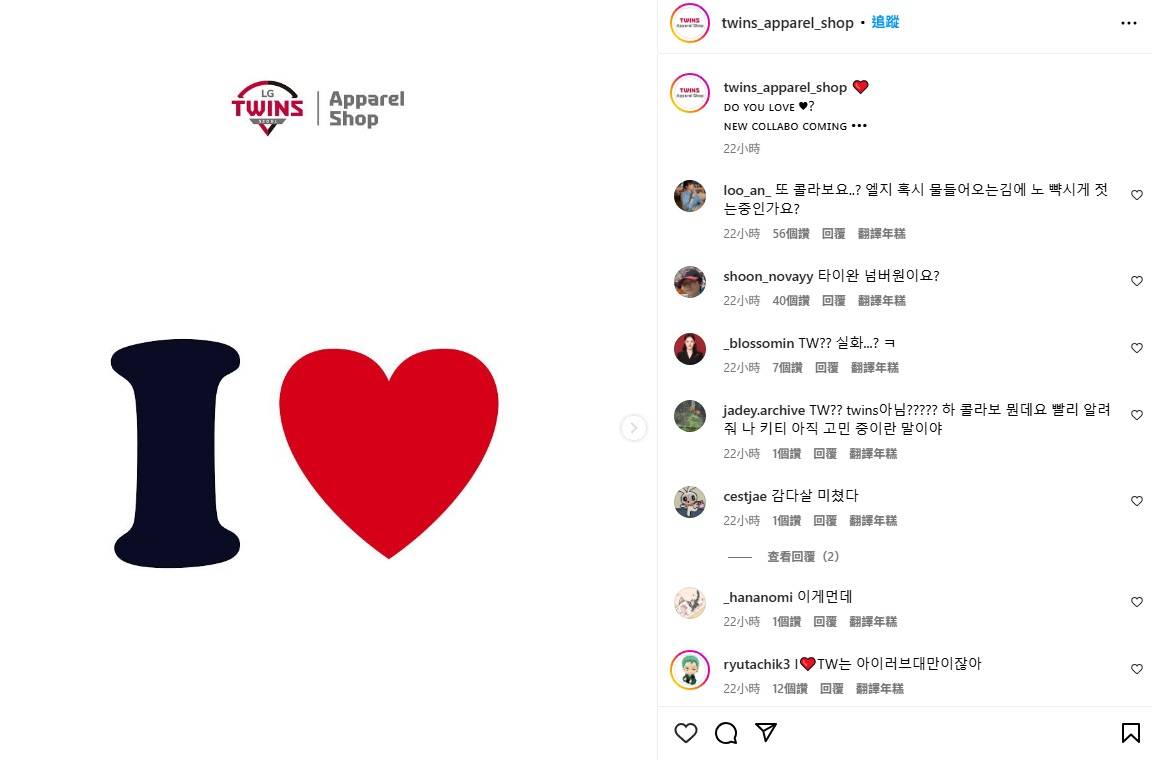Click the LG Twins Apparel Shop post image
This screenshot has width=1152, height=760.
(x=328, y=380)
